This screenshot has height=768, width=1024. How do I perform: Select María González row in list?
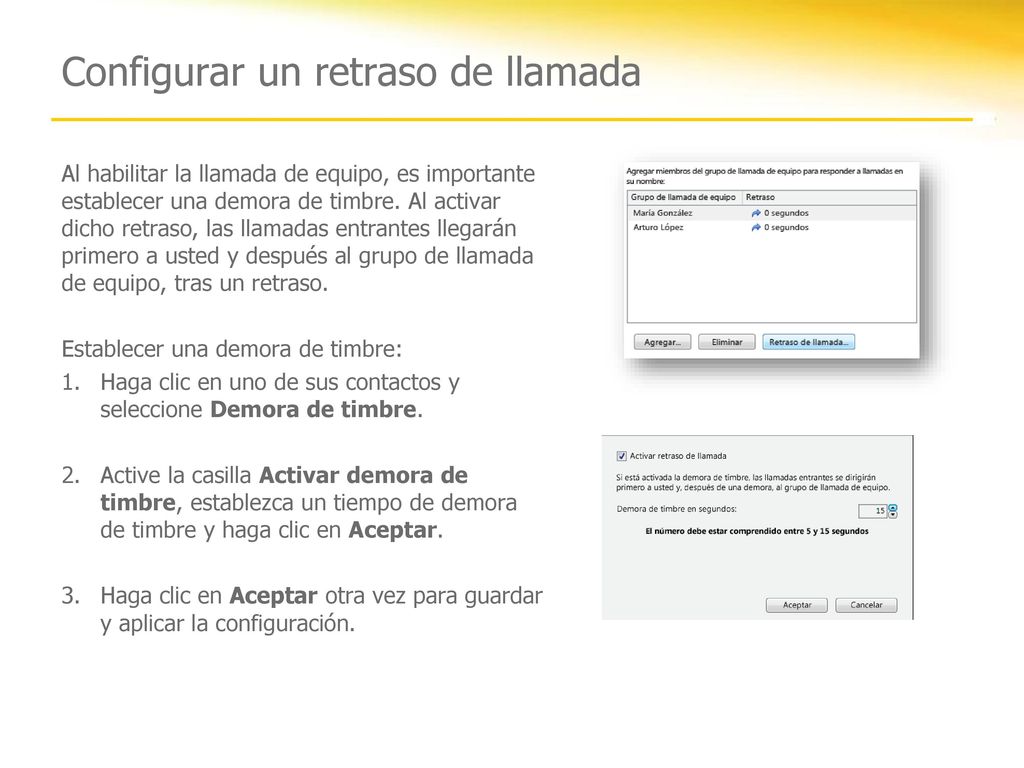click(x=772, y=213)
